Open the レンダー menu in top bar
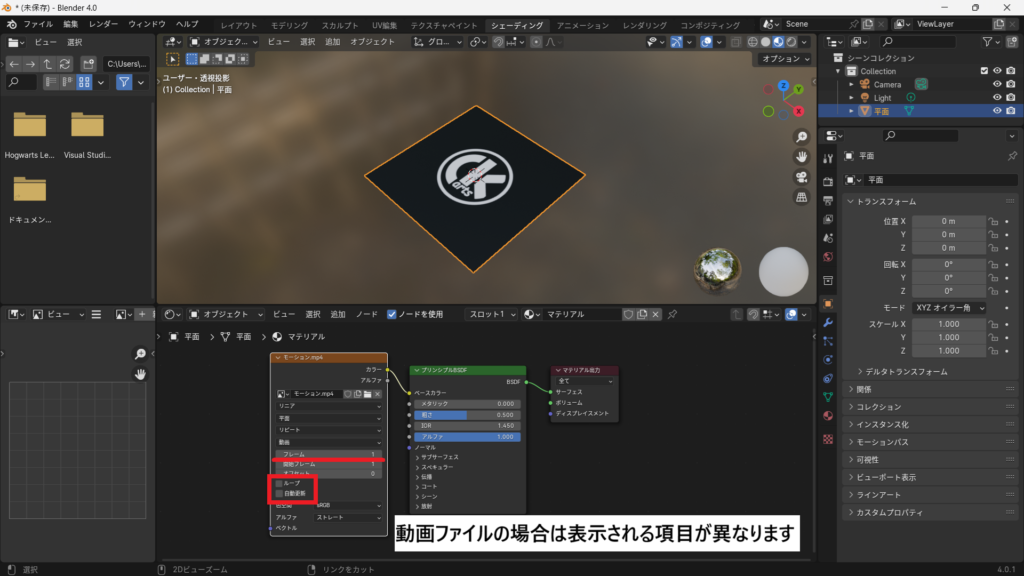The image size is (1024, 576). (x=103, y=23)
